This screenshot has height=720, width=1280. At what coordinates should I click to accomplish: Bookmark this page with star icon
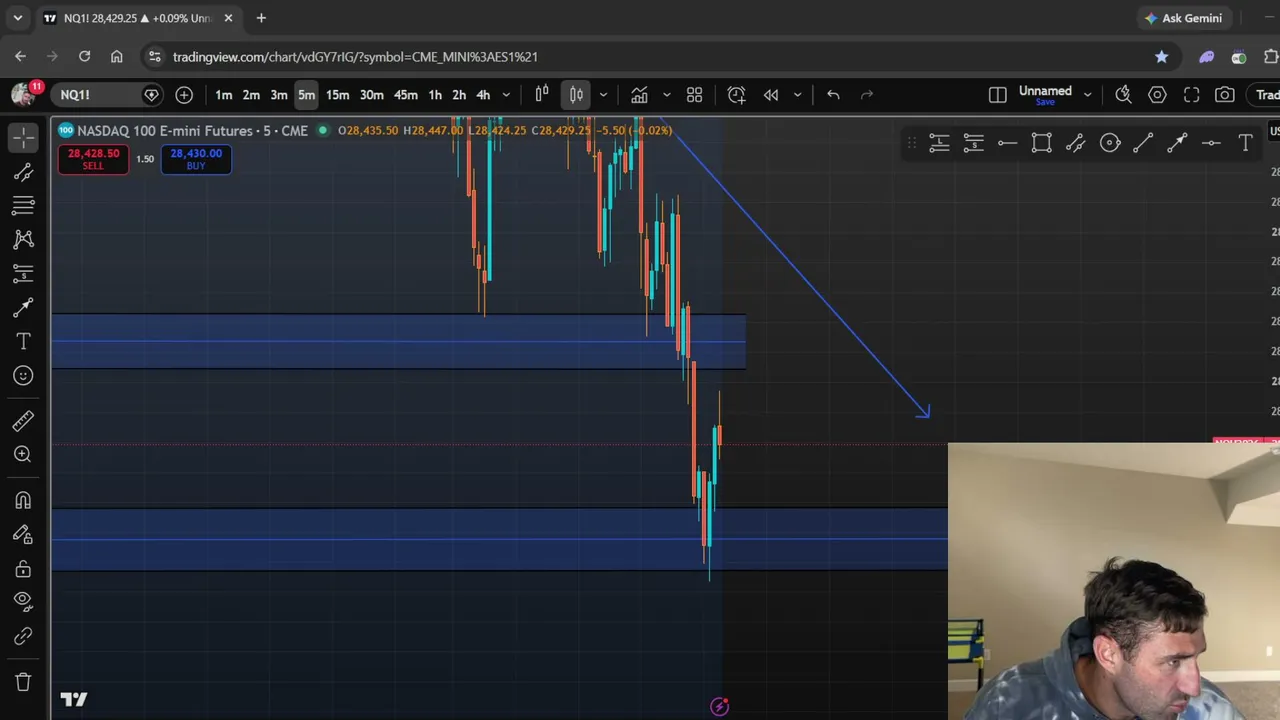1161,57
